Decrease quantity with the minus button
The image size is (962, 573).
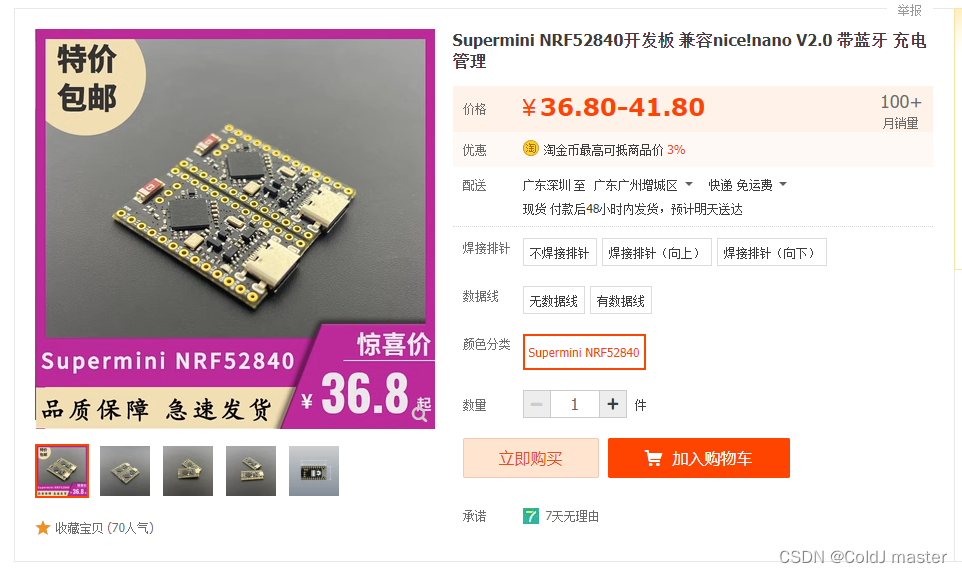(x=537, y=404)
